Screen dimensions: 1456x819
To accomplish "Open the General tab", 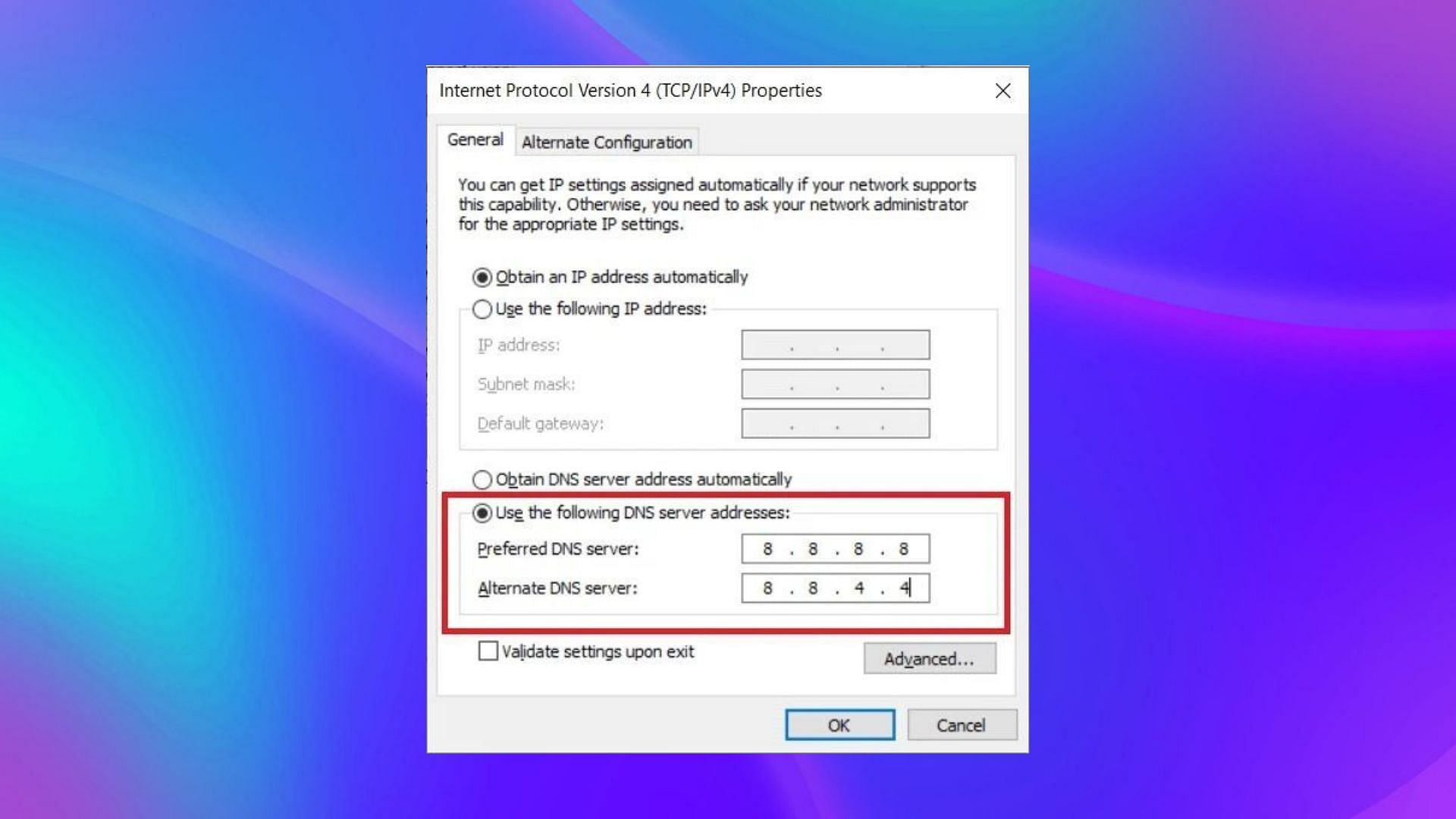I will 475,140.
